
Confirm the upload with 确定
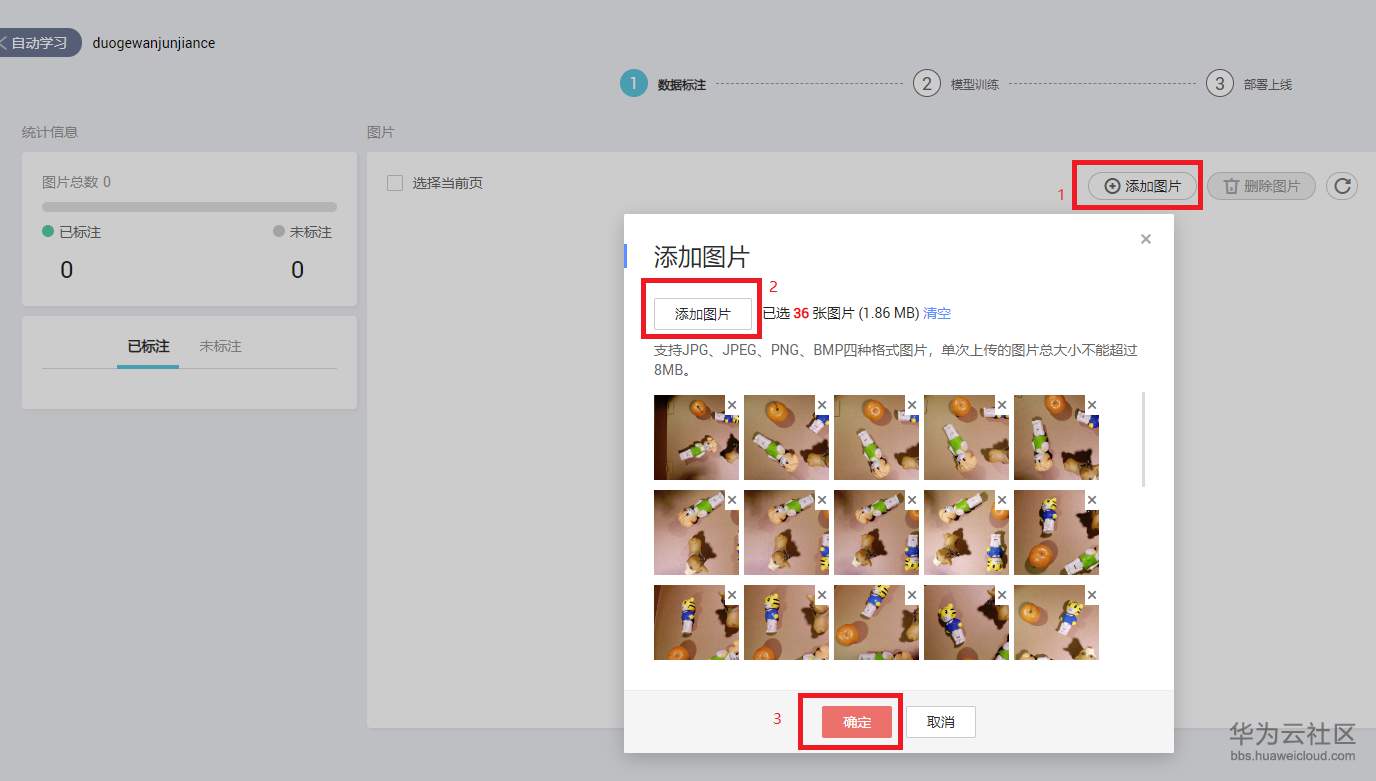pyautogui.click(x=857, y=722)
